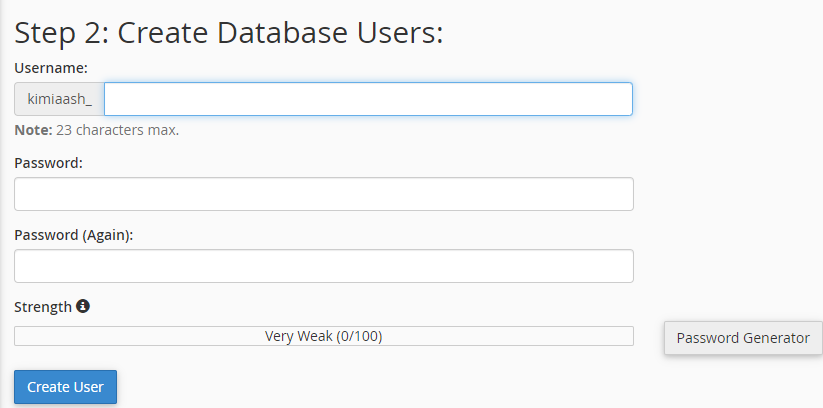Click the "Strength" label text
Screen dimensions: 823x408
coord(43,307)
